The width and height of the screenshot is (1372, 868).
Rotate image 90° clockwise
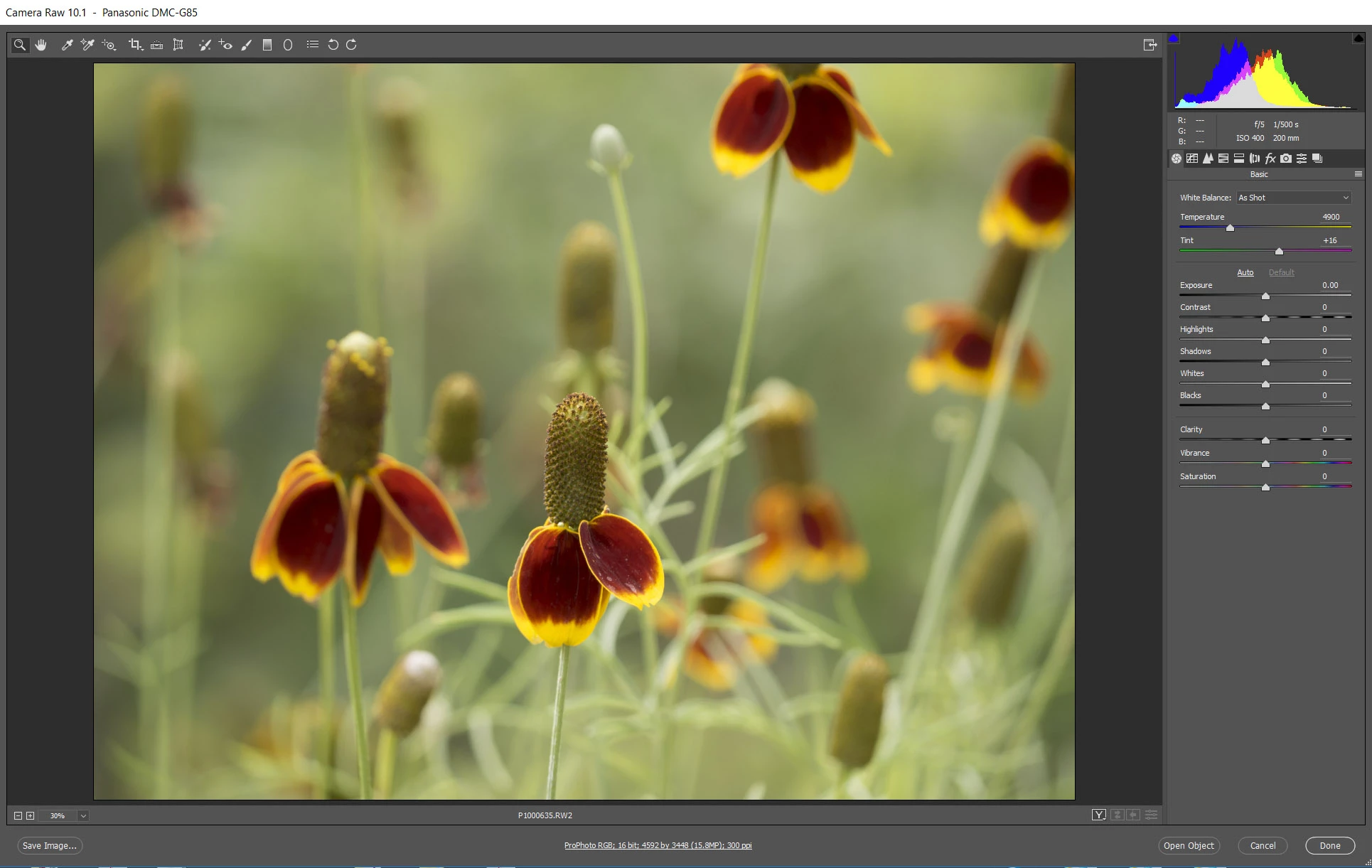tap(351, 45)
